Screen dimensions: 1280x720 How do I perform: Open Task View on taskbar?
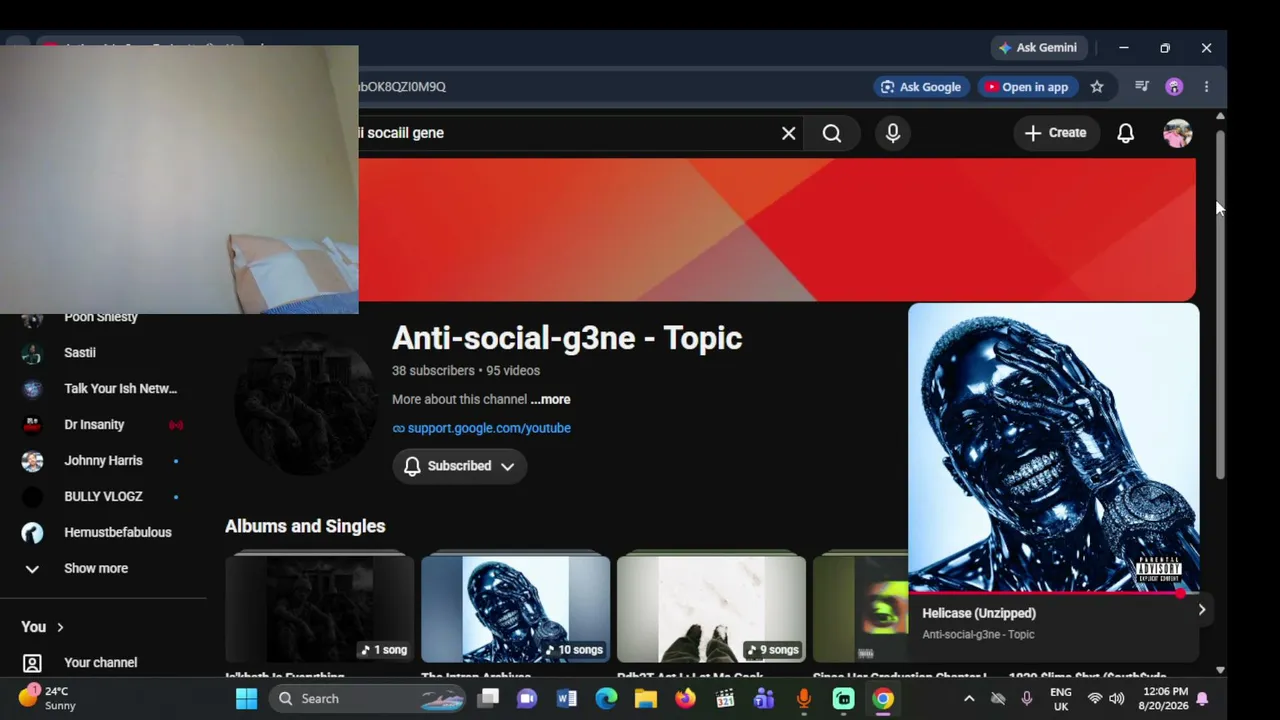[x=488, y=699]
